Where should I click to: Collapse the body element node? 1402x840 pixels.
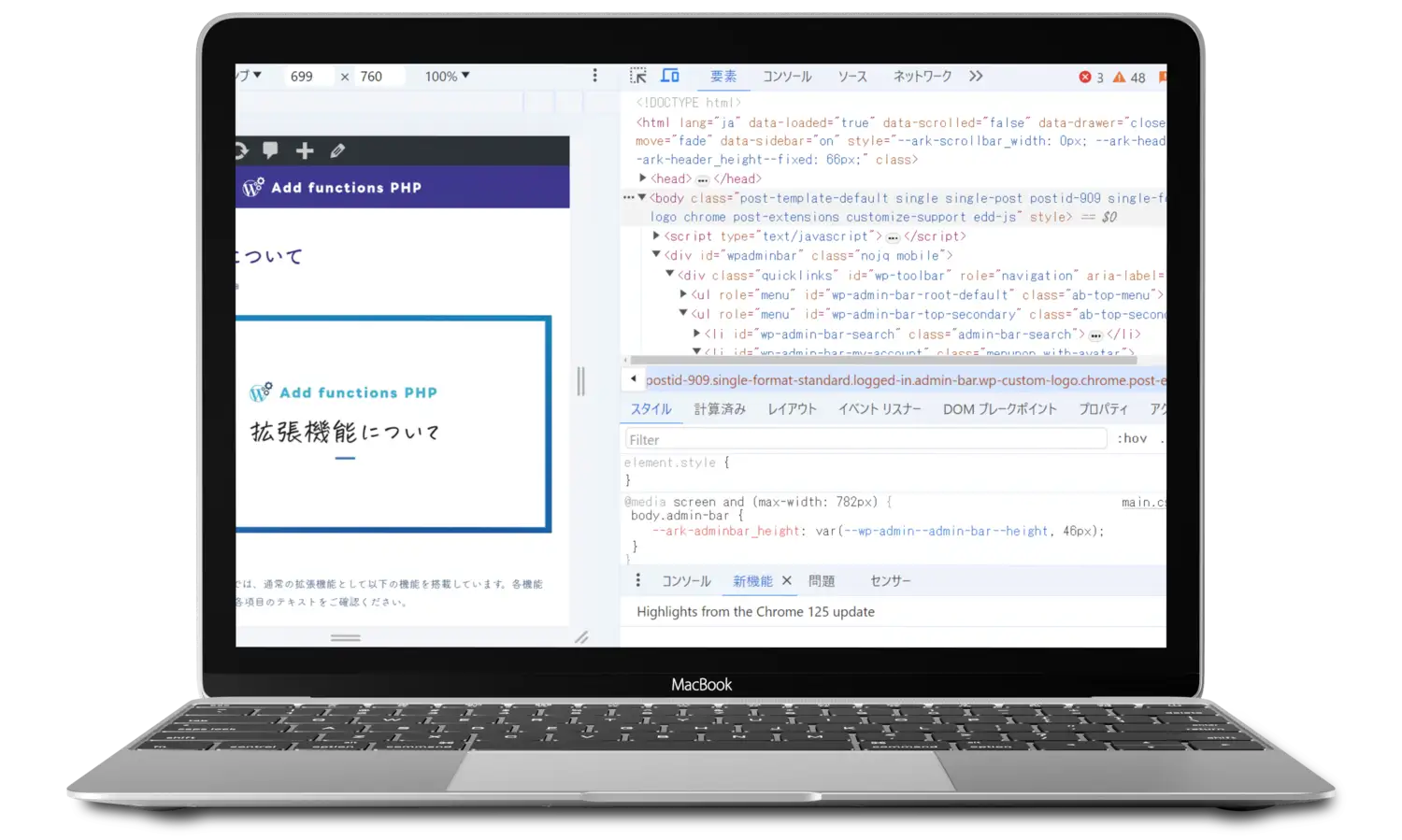[642, 197]
